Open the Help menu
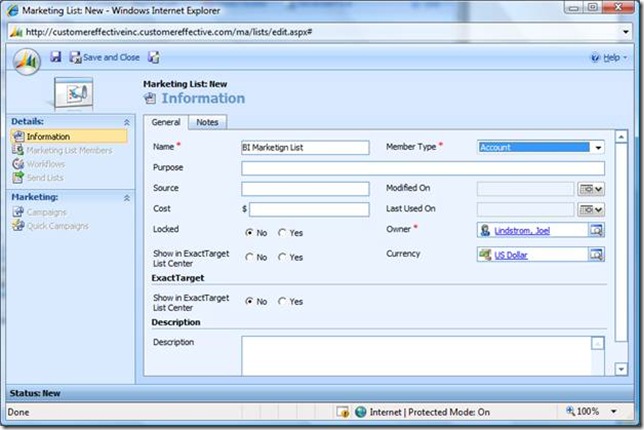 tap(609, 58)
